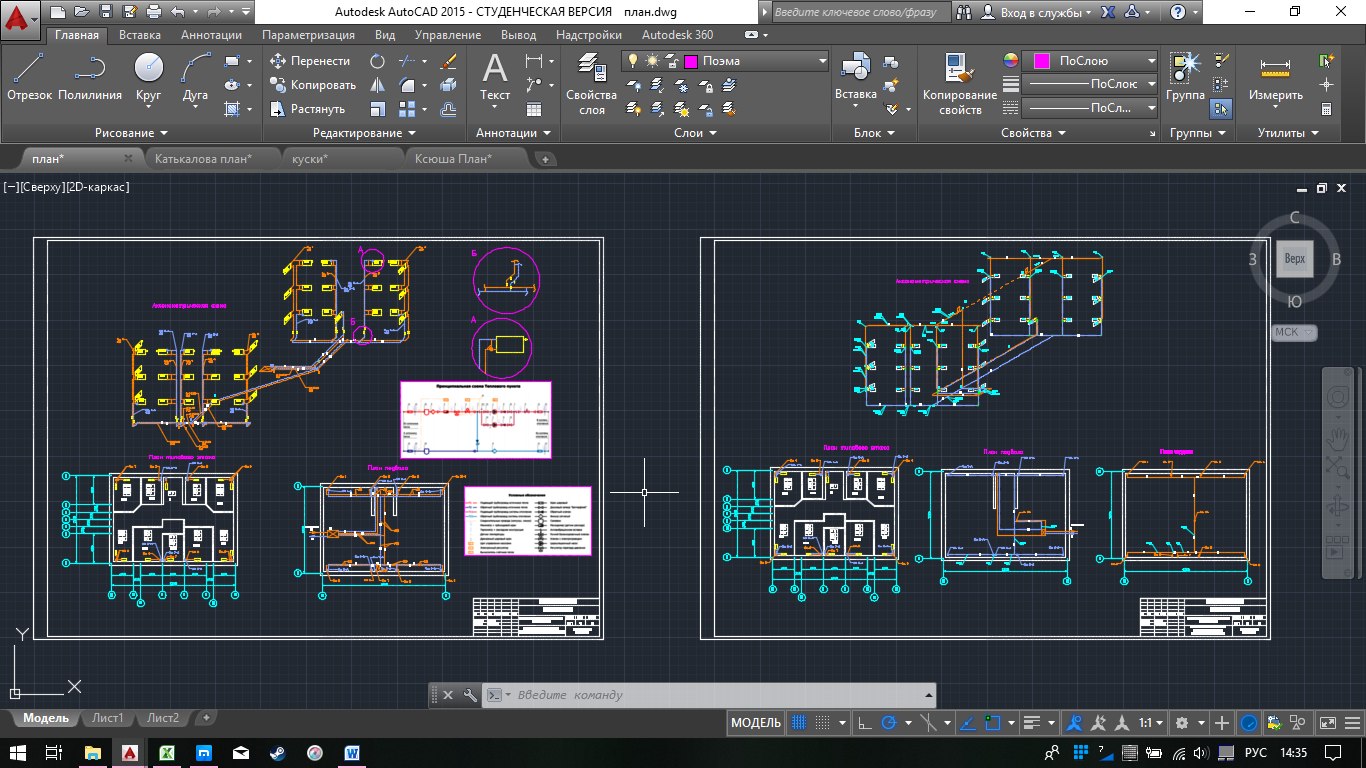Click the Erase tool icon
This screenshot has width=1366, height=768.
click(449, 61)
